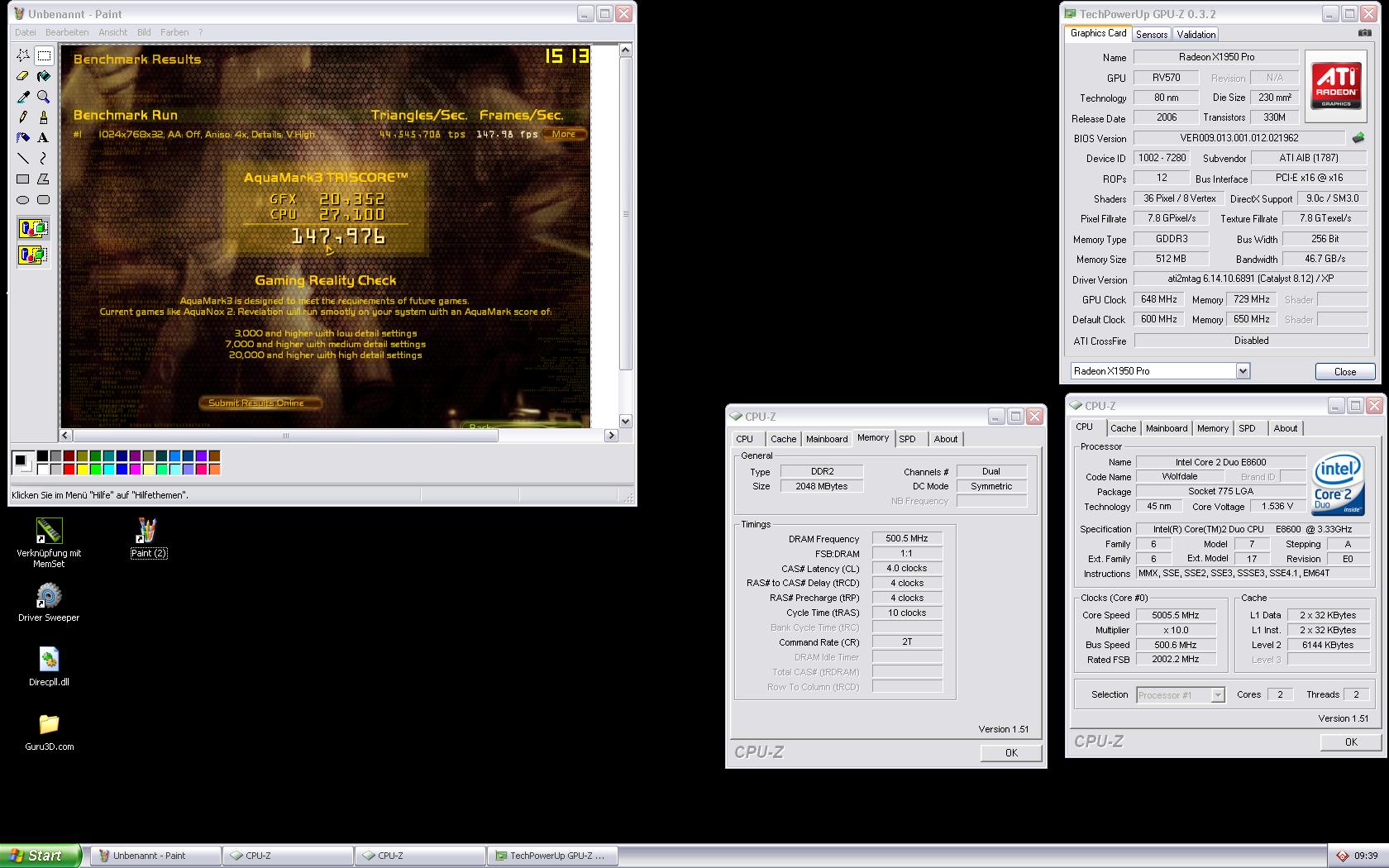1389x868 pixels.
Task: Click Paint horizontal scrollbar right arrow
Action: pos(611,435)
